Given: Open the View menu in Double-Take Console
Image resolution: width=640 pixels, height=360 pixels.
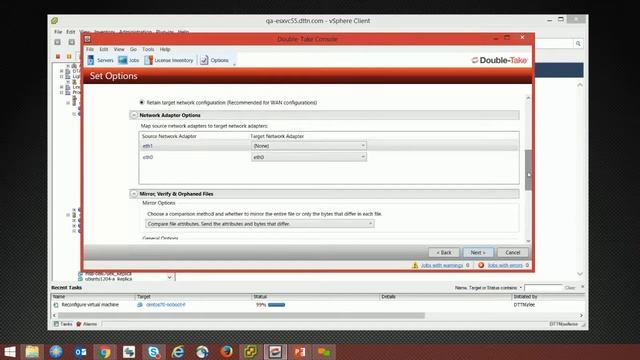Looking at the screenshot, I should coord(119,49).
